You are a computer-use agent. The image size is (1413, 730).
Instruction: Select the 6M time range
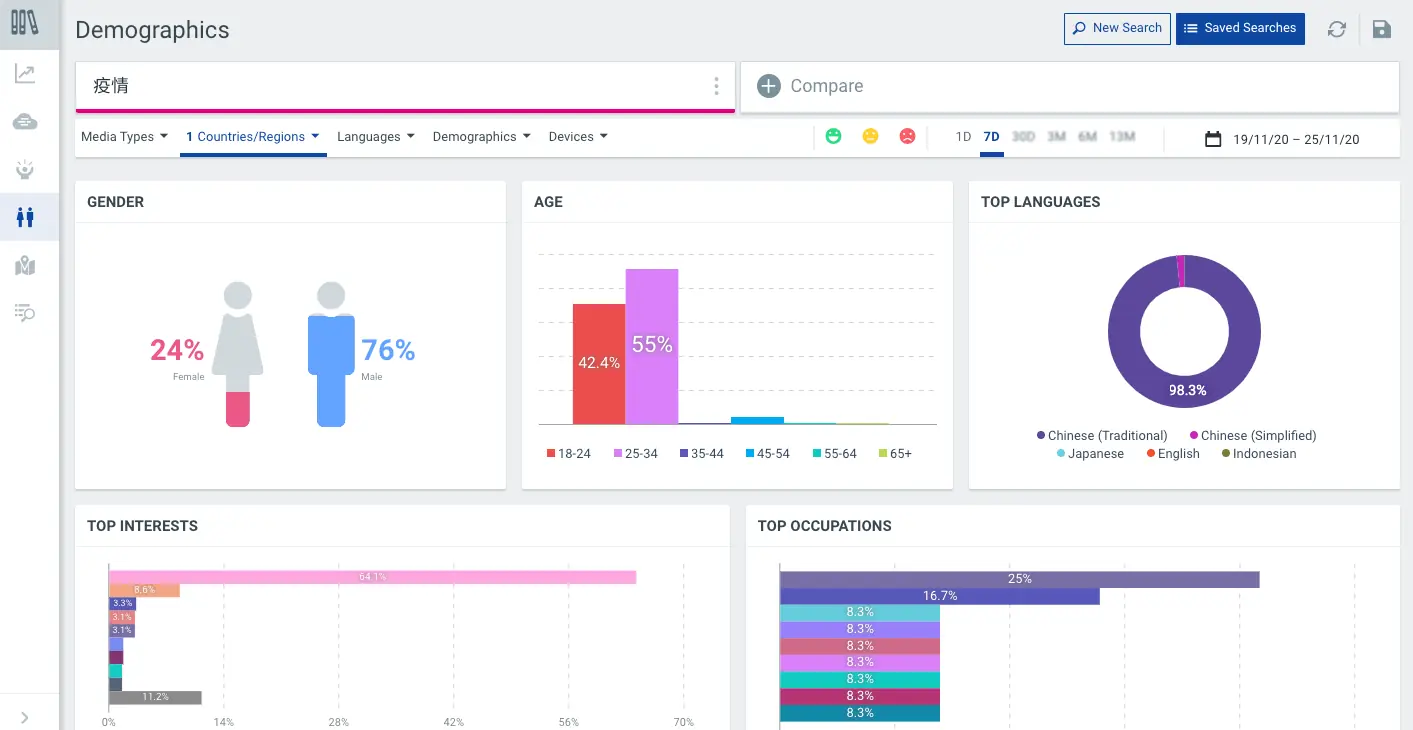point(1088,137)
